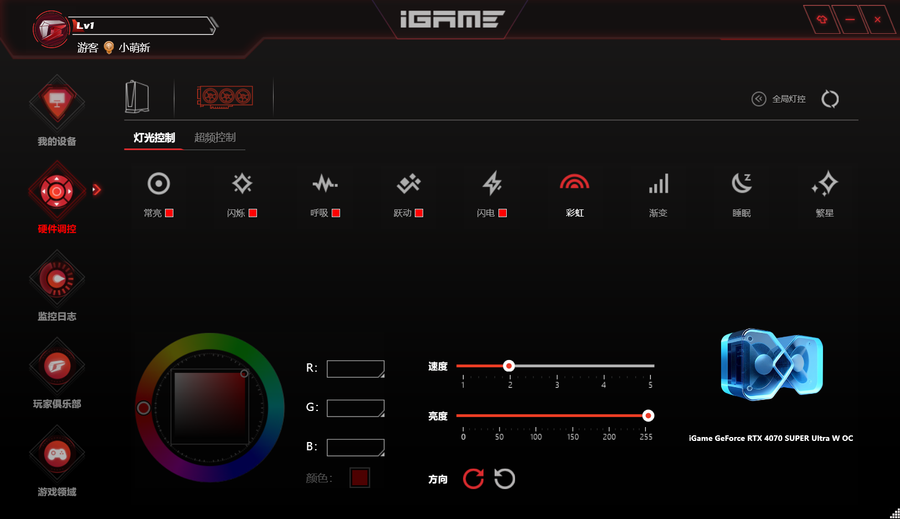Set direction to counterclockwise rotation
900x519 pixels.
(505, 479)
